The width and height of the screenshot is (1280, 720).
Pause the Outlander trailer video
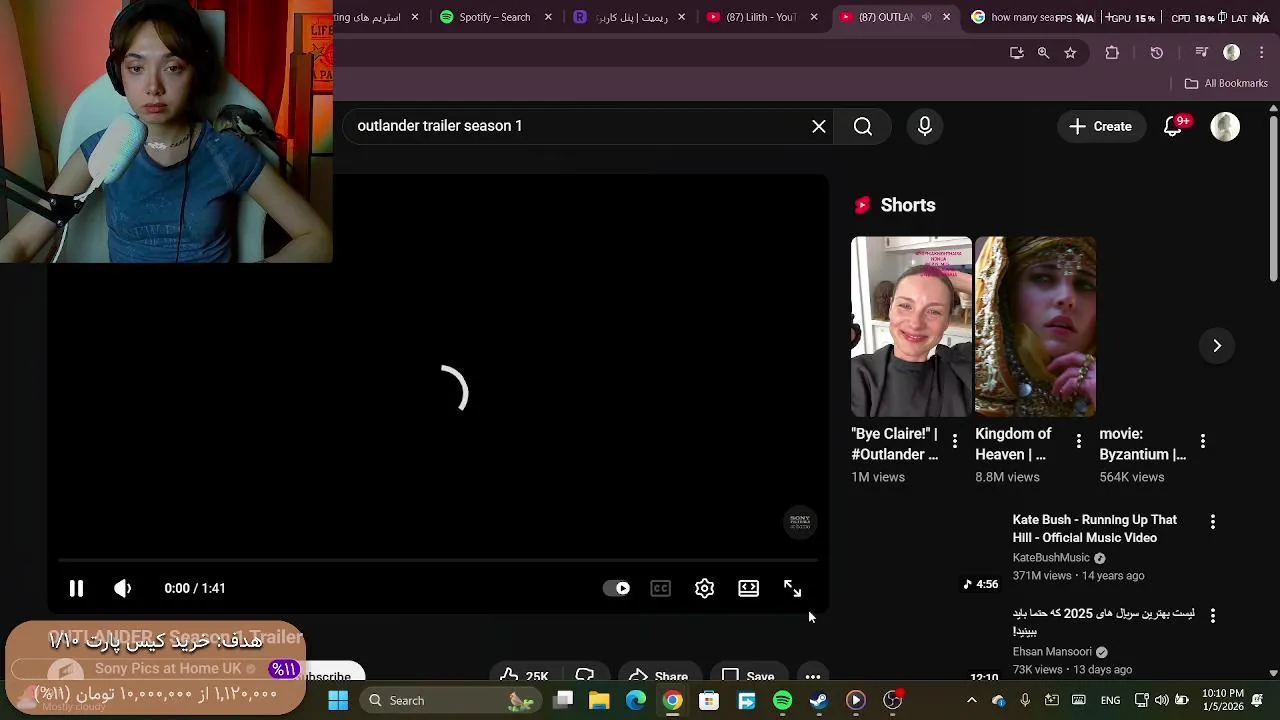76,588
